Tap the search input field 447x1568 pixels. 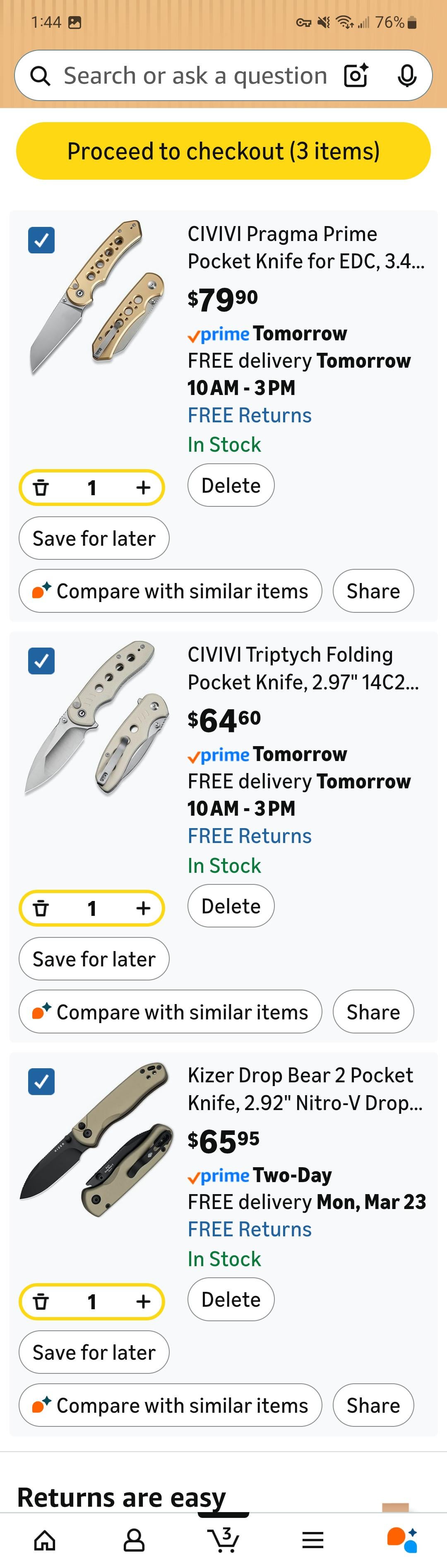pos(195,75)
